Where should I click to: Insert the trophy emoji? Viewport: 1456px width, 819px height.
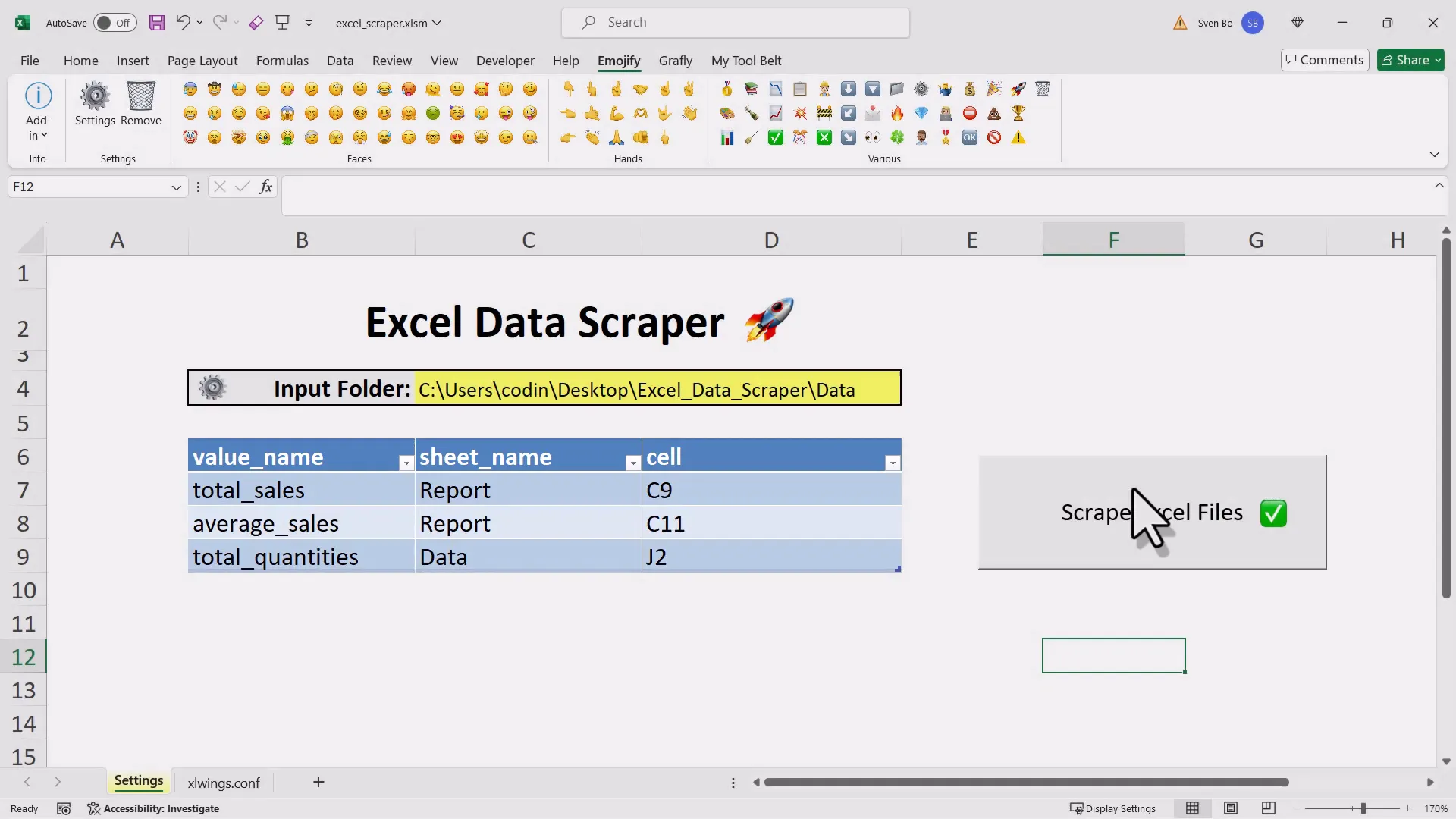pyautogui.click(x=1018, y=113)
